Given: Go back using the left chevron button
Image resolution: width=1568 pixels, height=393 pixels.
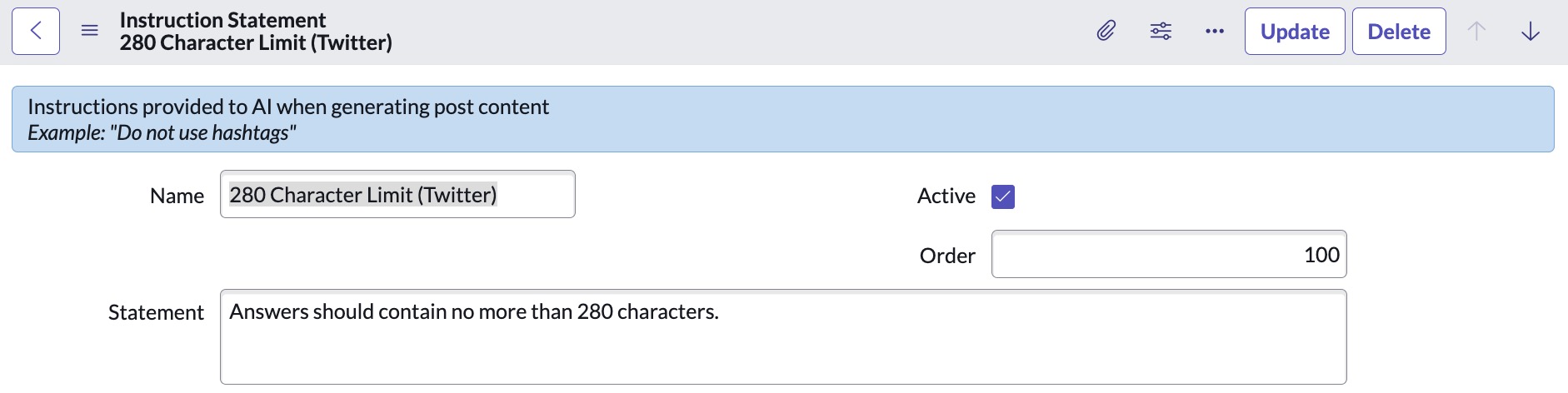Looking at the screenshot, I should [x=36, y=32].
